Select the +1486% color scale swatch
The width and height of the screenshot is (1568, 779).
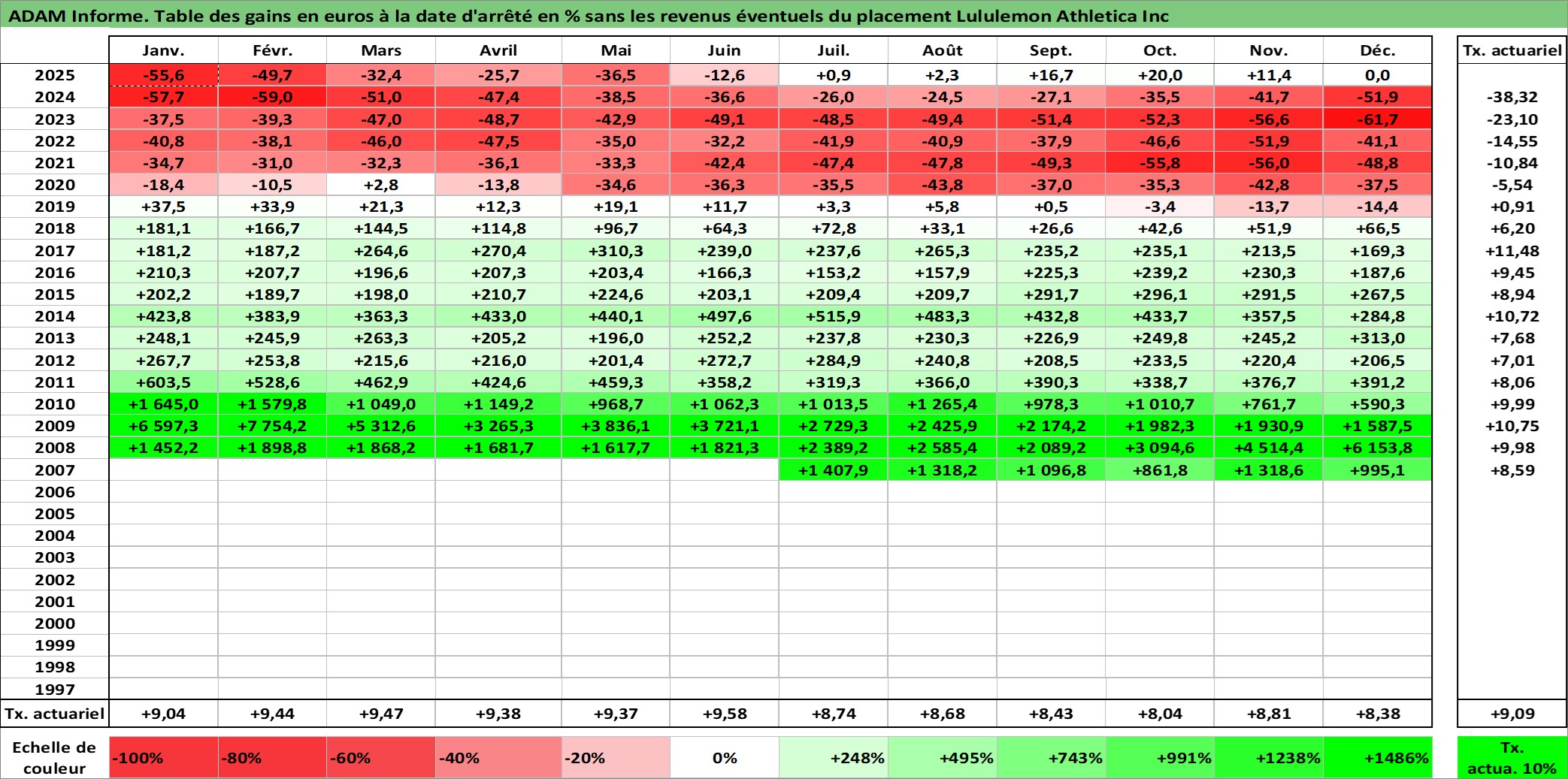pos(1378,757)
